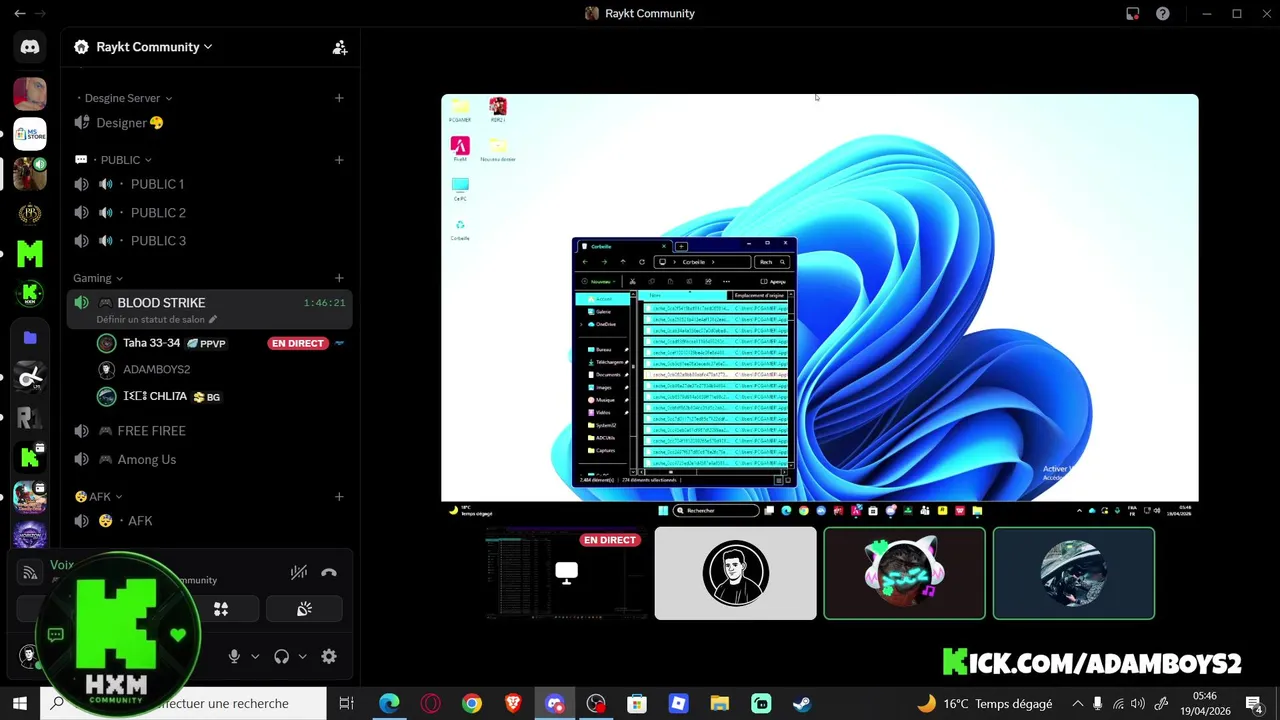Collapse the AFK category

99,496
